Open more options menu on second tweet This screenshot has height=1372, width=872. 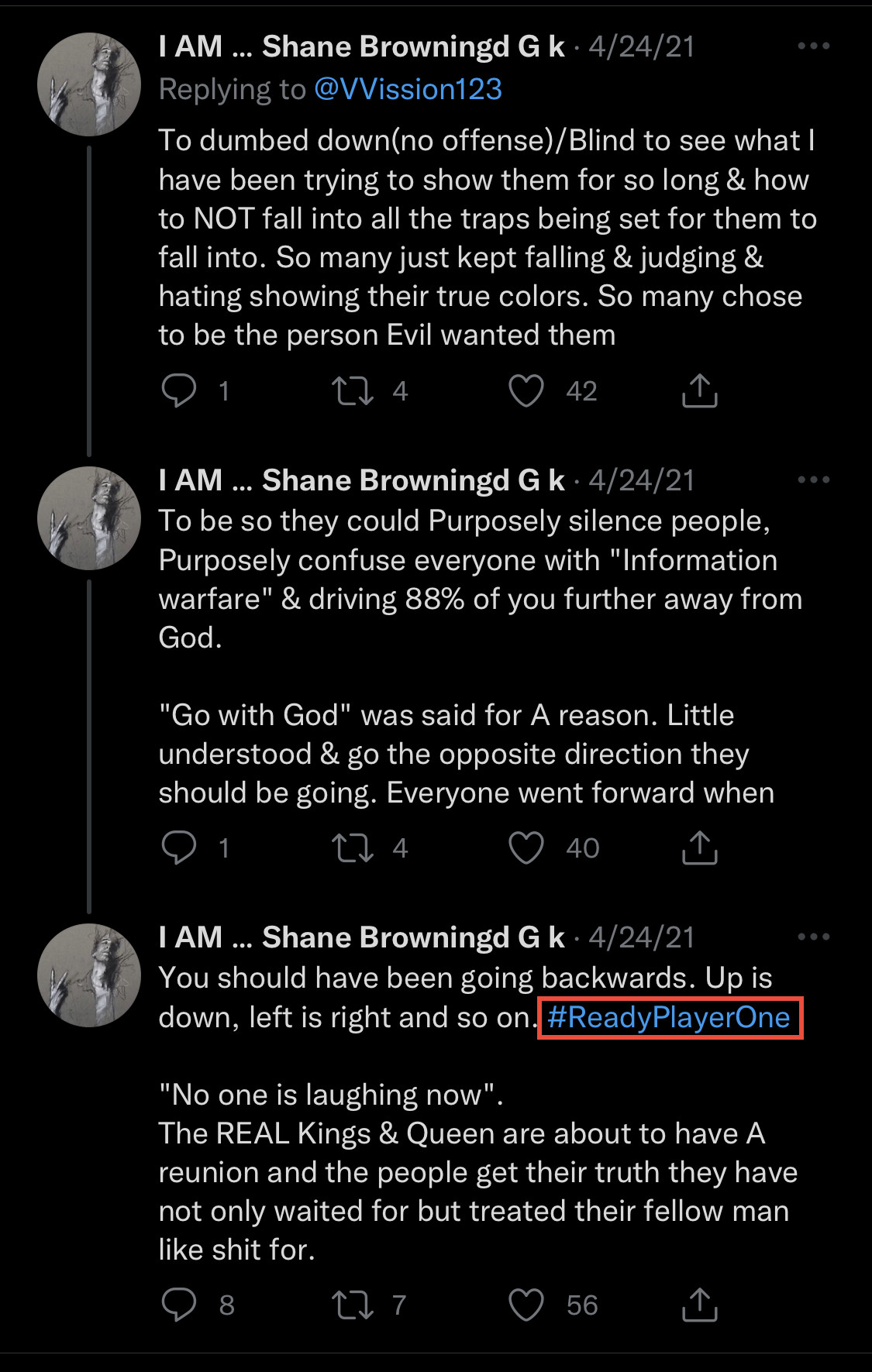(x=813, y=480)
